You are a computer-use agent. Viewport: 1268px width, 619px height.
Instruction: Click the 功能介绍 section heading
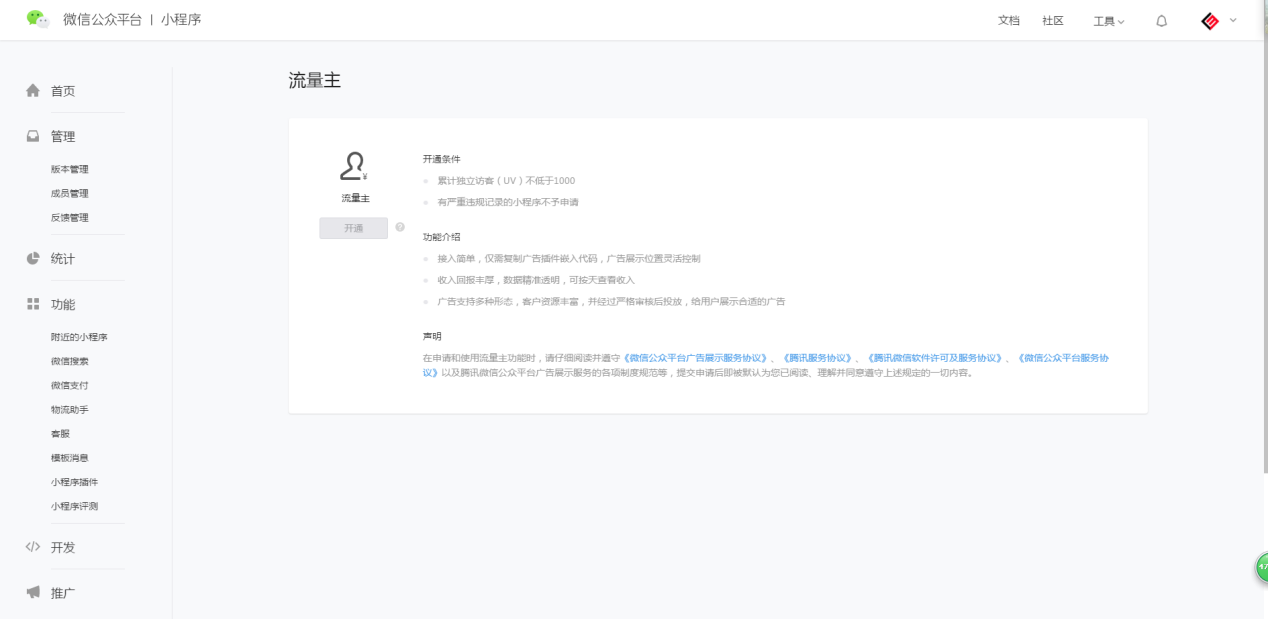442,236
